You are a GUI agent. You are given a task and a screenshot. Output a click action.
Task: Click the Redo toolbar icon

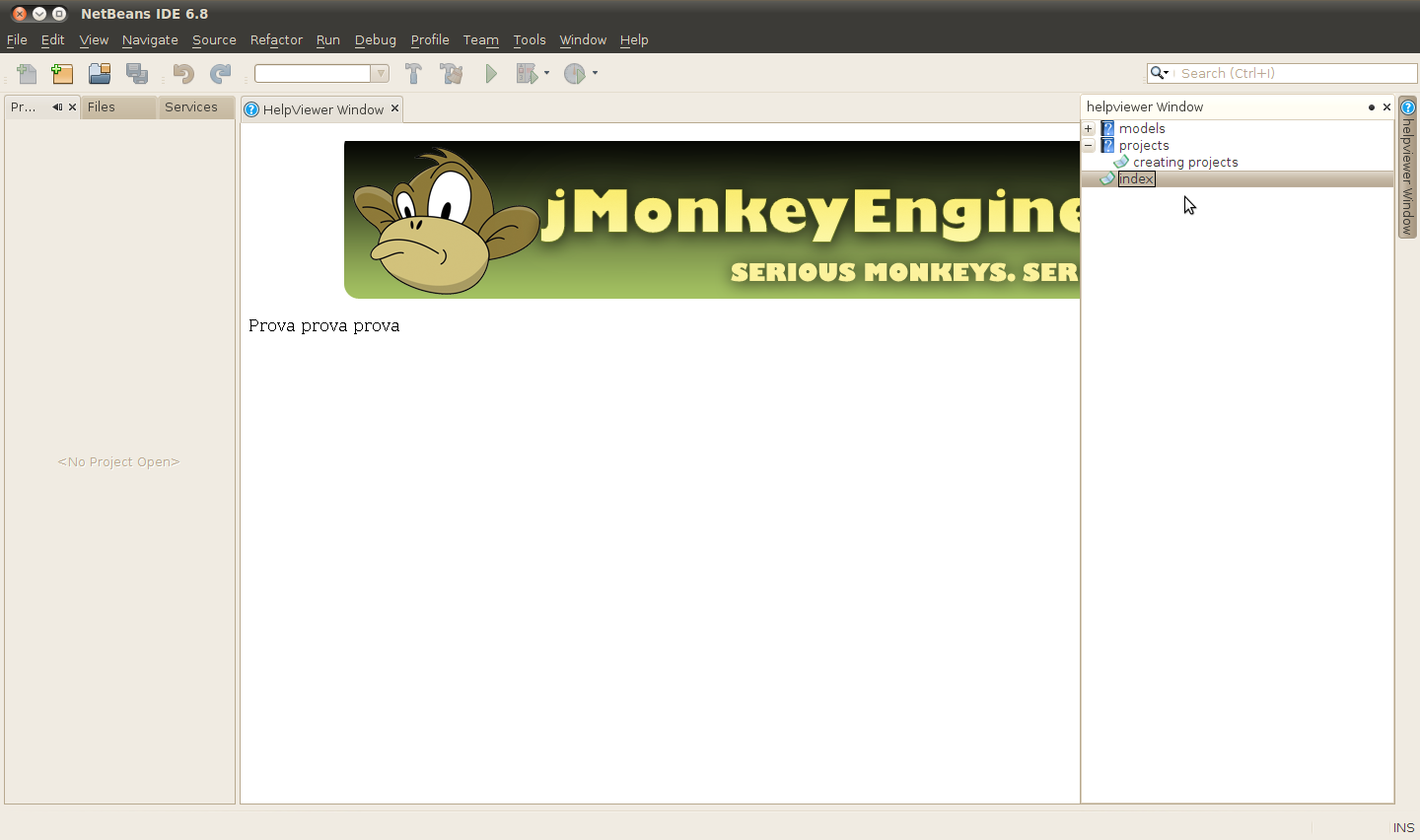coord(221,73)
